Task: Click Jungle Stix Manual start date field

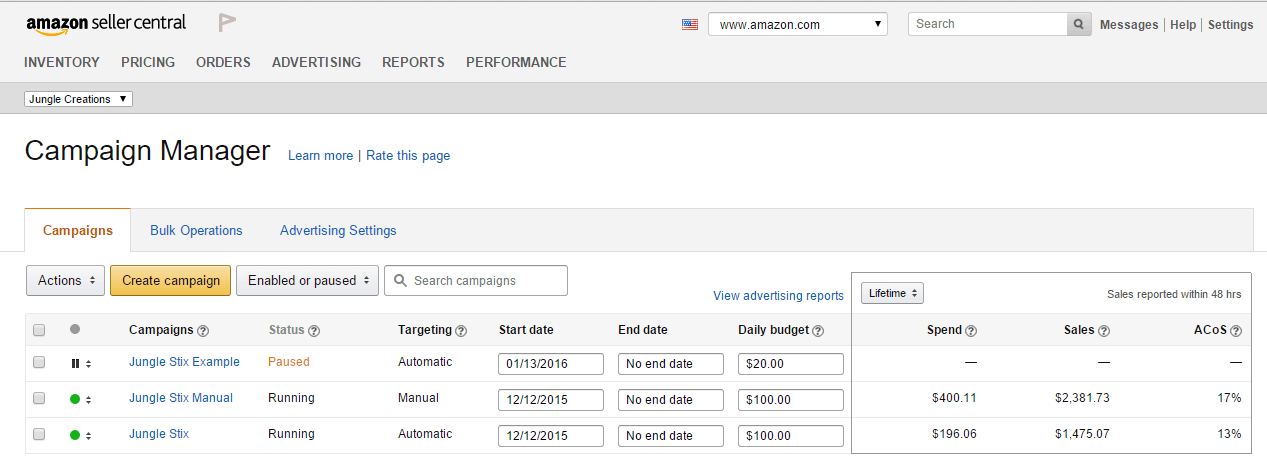Action: (x=551, y=400)
